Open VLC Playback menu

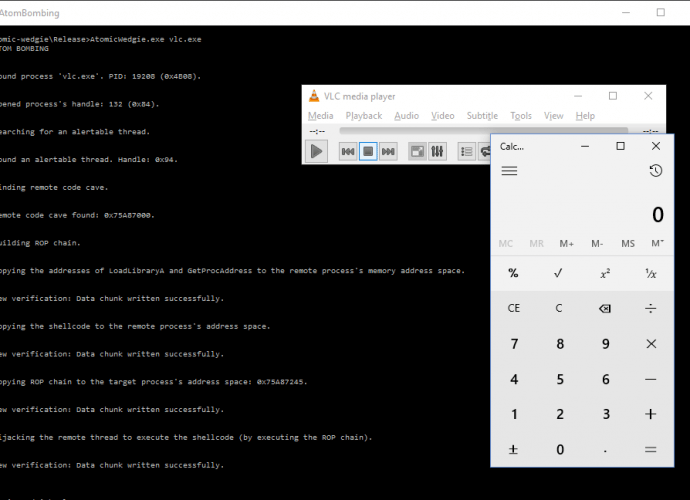363,116
